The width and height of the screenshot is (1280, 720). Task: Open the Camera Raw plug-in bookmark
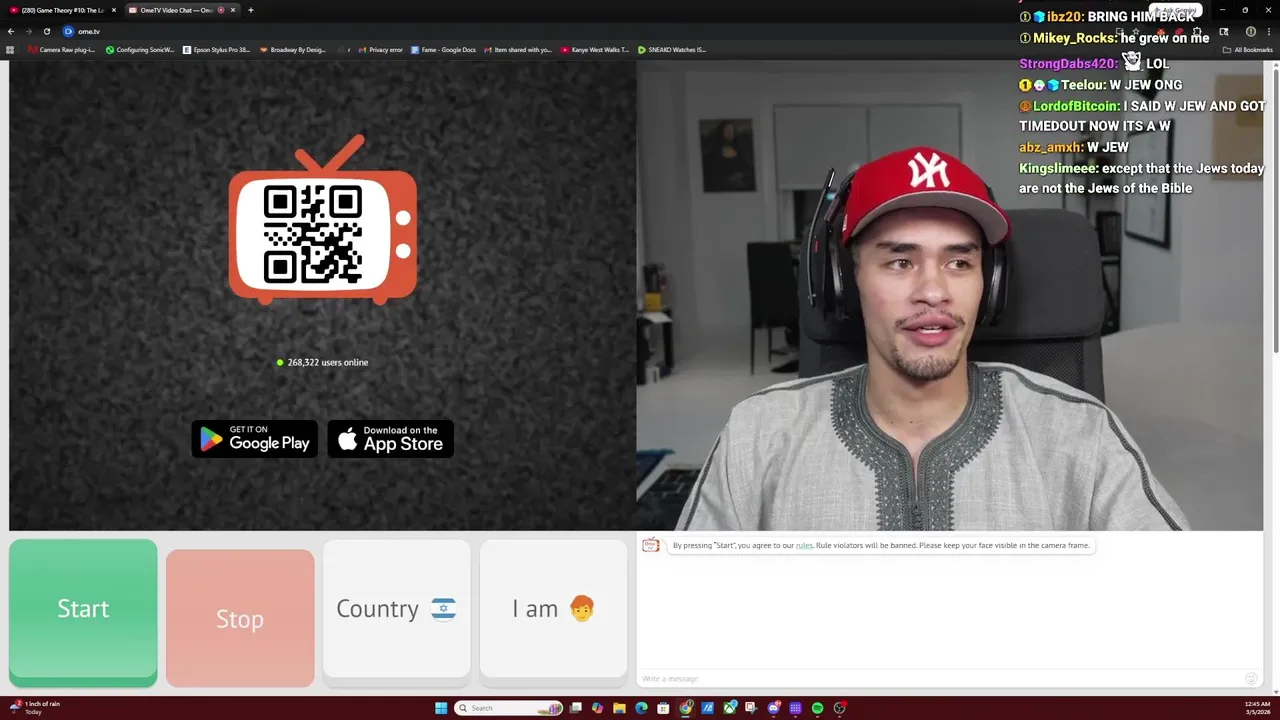[x=62, y=50]
